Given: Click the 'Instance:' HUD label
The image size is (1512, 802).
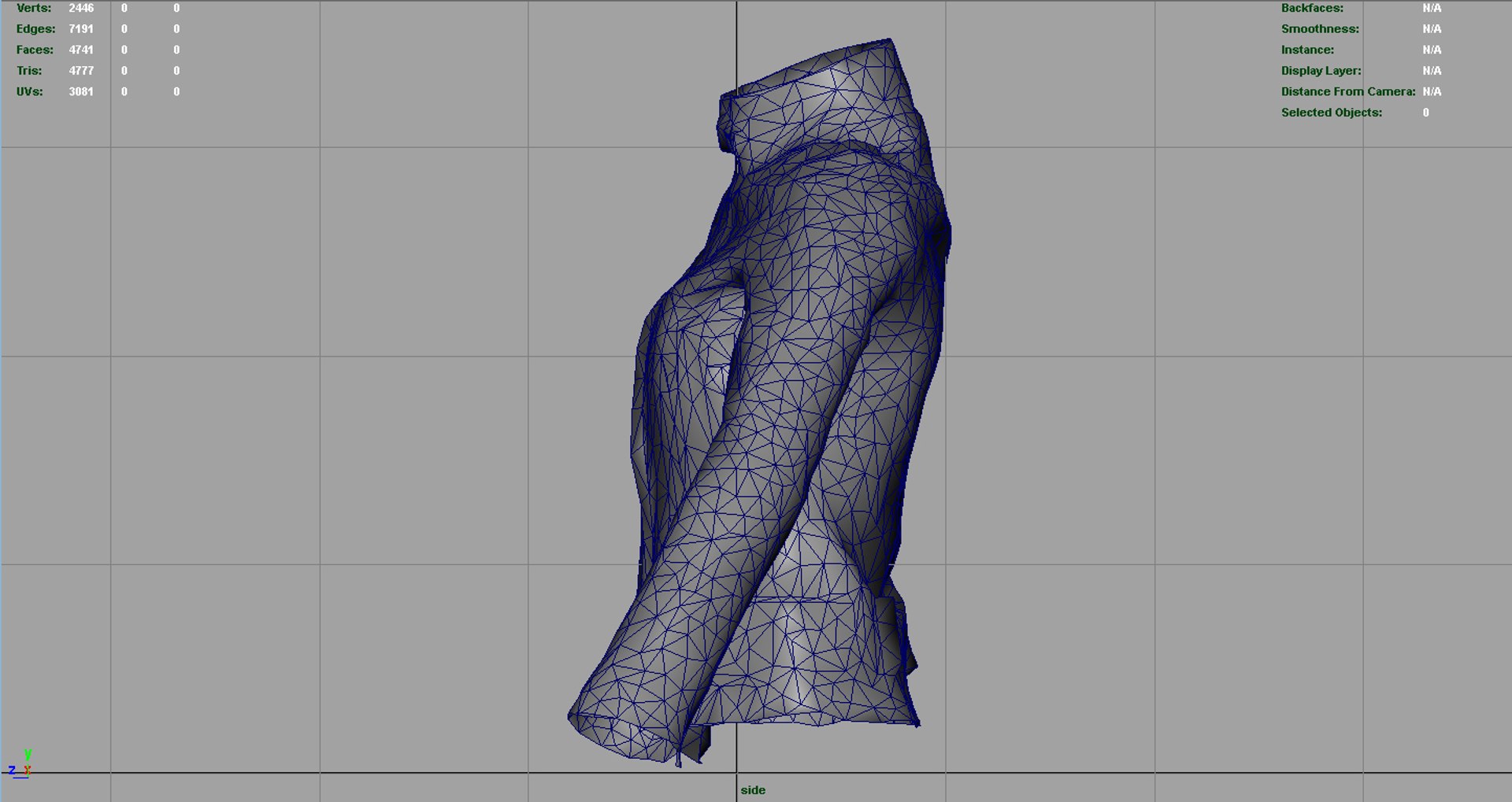Looking at the screenshot, I should click(1307, 50).
